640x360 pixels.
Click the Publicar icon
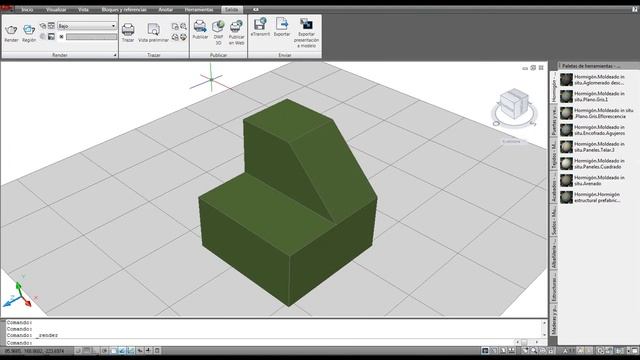200,27
